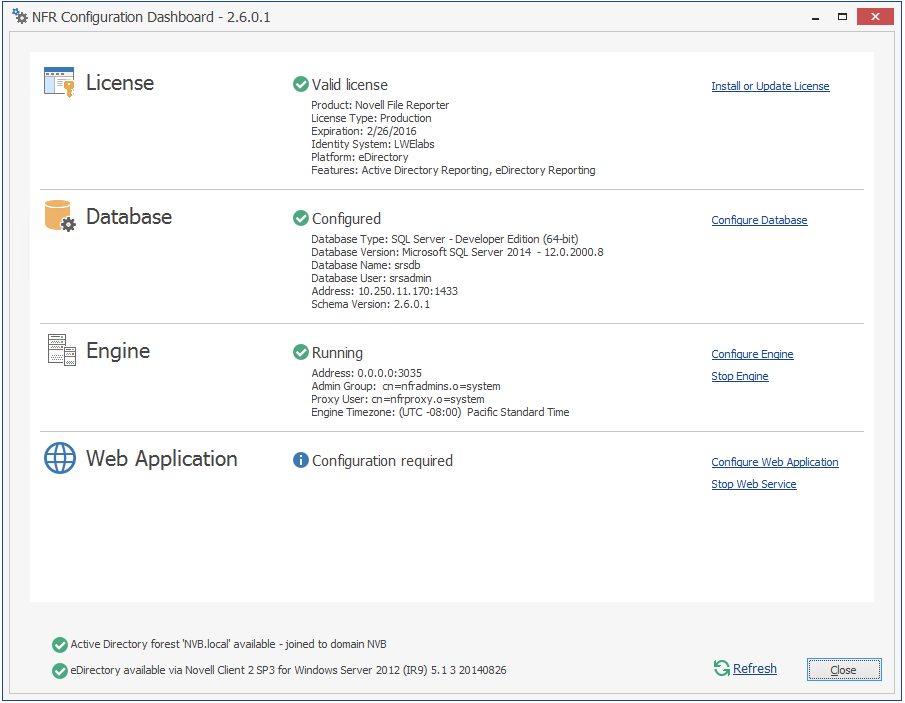Click the green Refresh arrows icon
Viewport: 905px width, 703px height.
coord(721,669)
